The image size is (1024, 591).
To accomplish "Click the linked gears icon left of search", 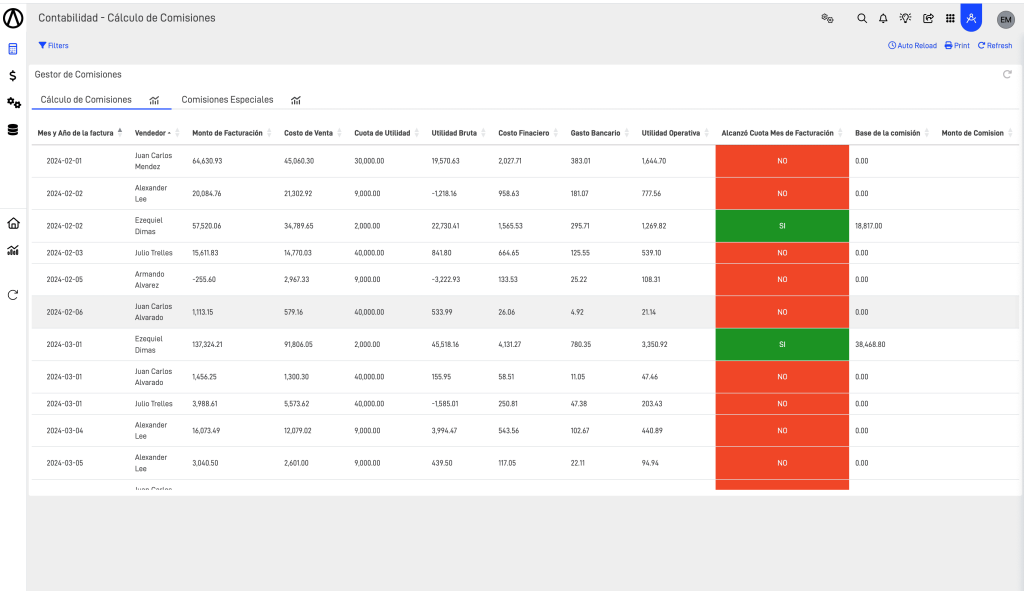I will pos(827,18).
